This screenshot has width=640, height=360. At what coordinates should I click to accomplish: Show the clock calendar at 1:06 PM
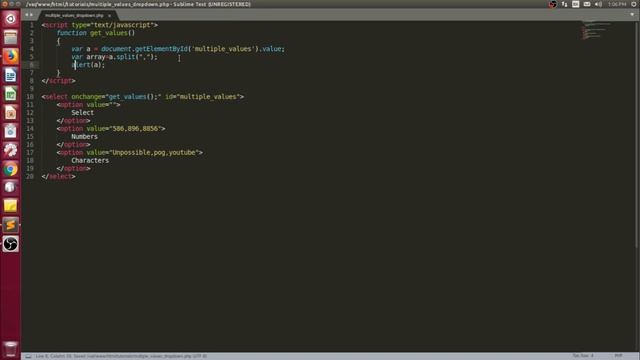(x=617, y=4)
